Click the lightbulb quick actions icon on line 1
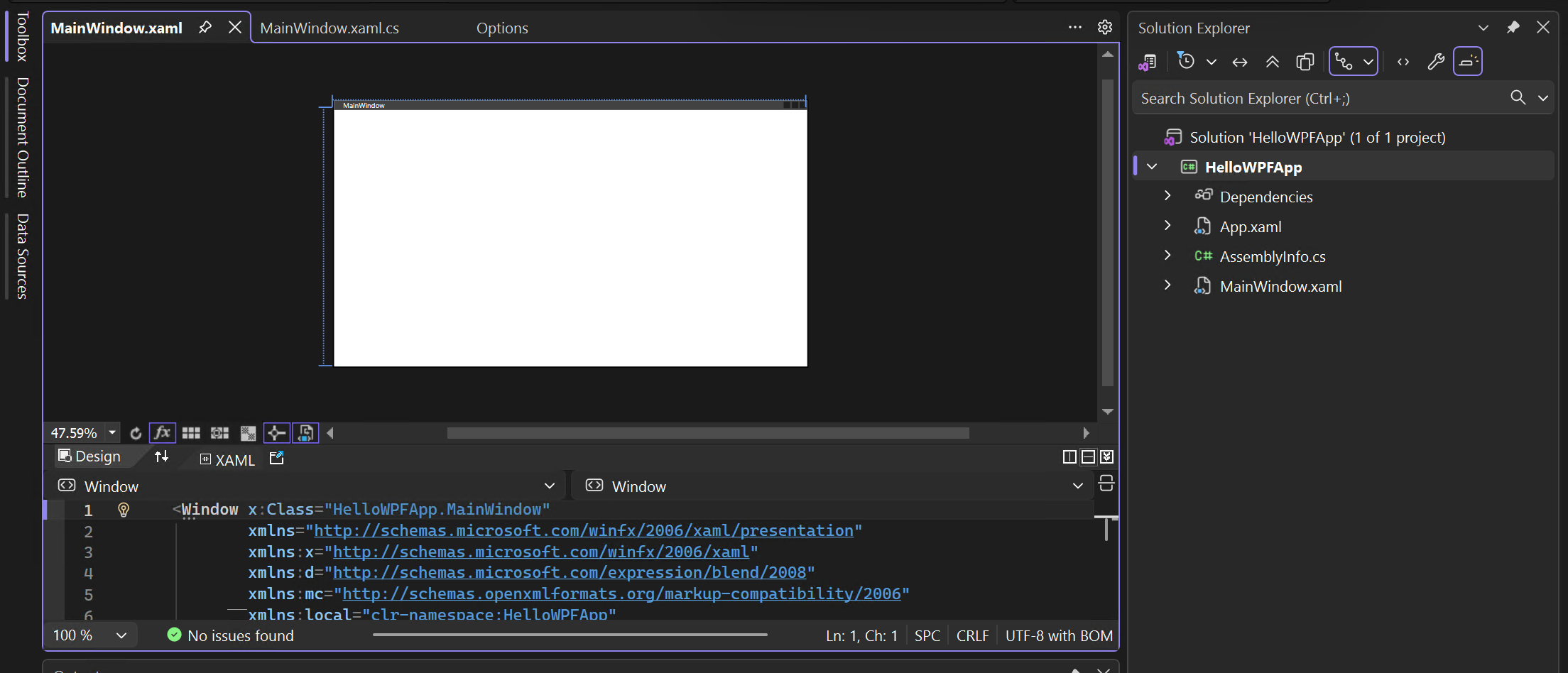This screenshot has height=673, width=1568. (x=124, y=510)
